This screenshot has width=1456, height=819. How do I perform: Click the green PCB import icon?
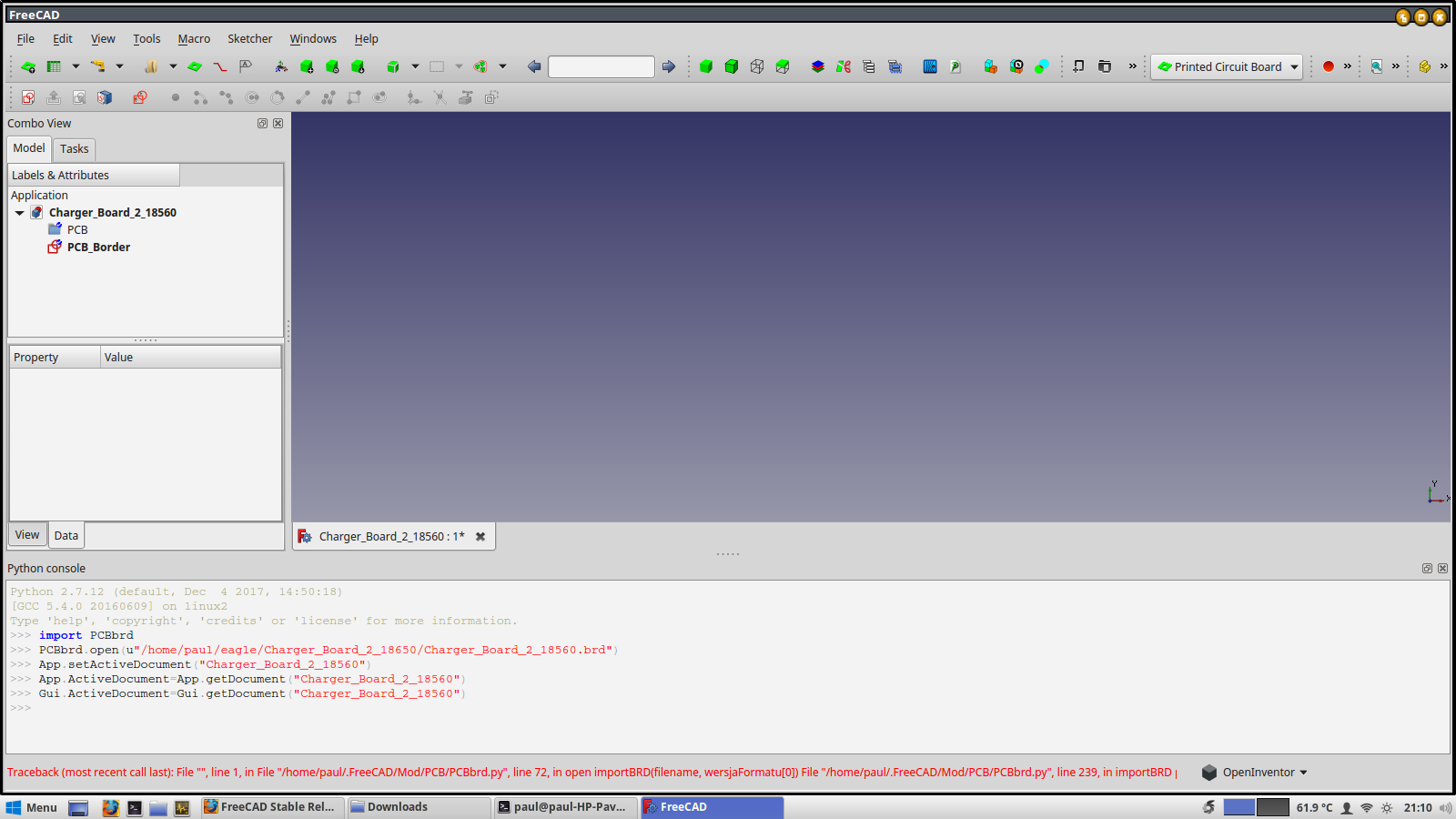tap(28, 66)
